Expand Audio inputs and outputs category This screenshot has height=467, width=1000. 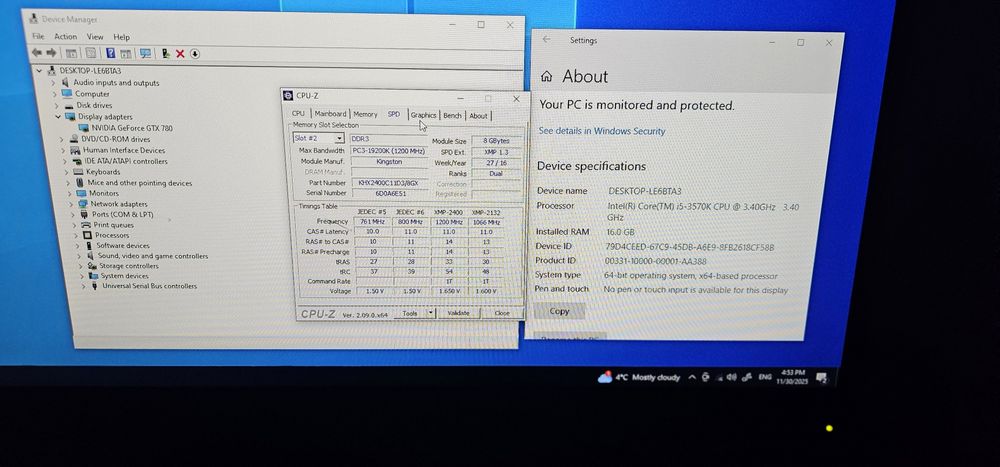(54, 83)
